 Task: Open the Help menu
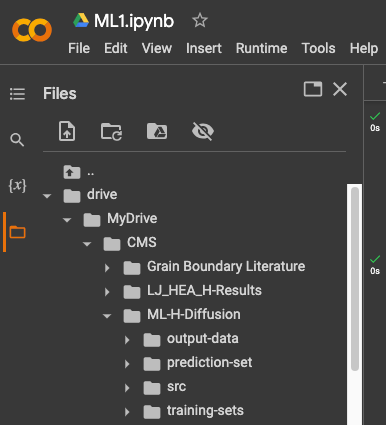(x=364, y=48)
